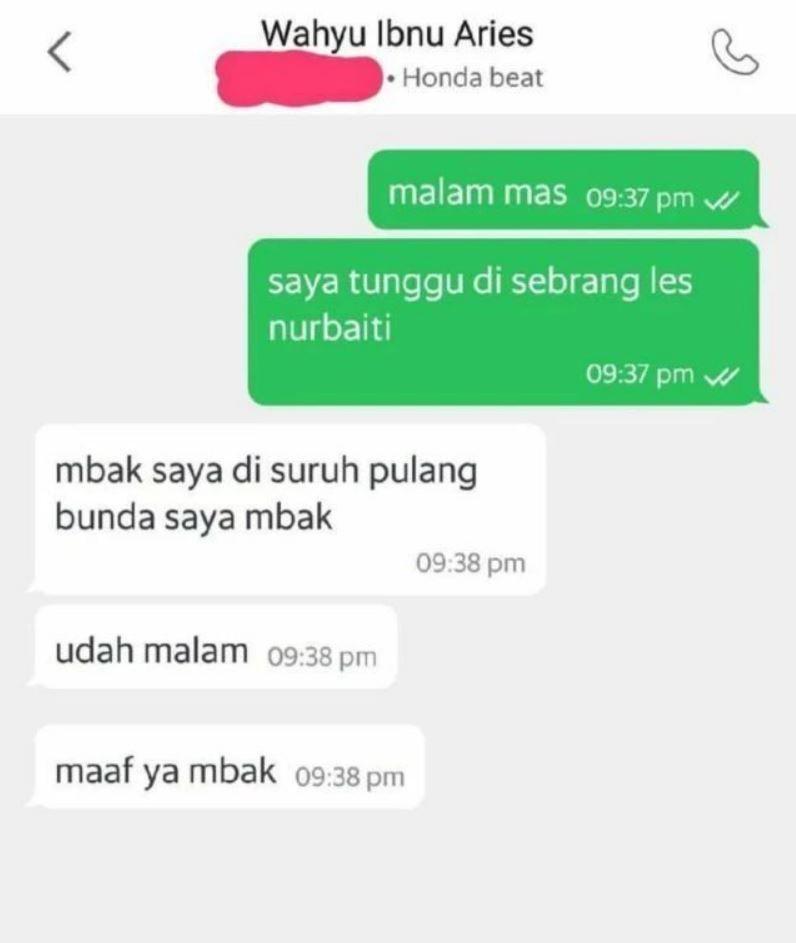Tap the 09:37 pm timestamp on "malam mas"

[640, 198]
